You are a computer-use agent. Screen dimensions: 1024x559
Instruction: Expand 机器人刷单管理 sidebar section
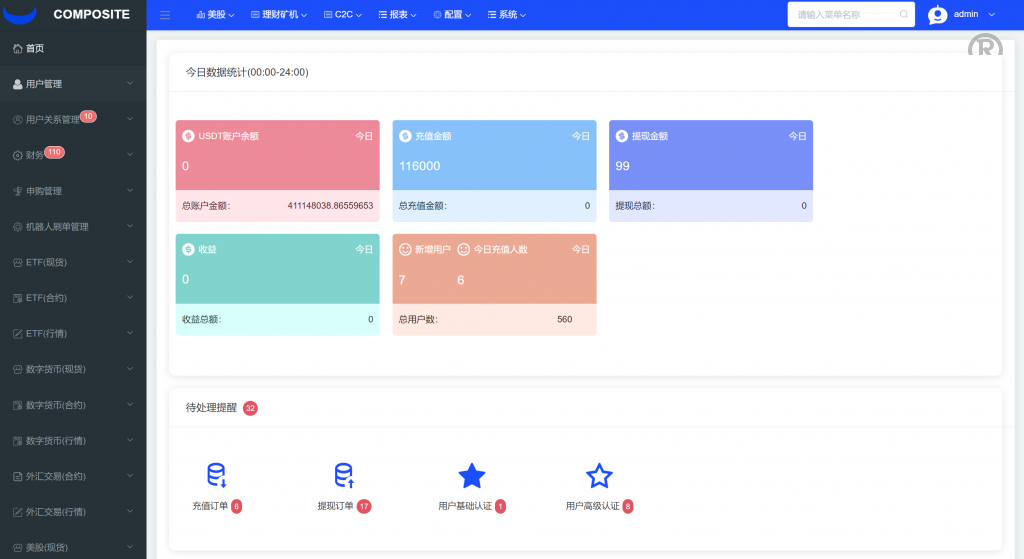pyautogui.click(x=73, y=227)
